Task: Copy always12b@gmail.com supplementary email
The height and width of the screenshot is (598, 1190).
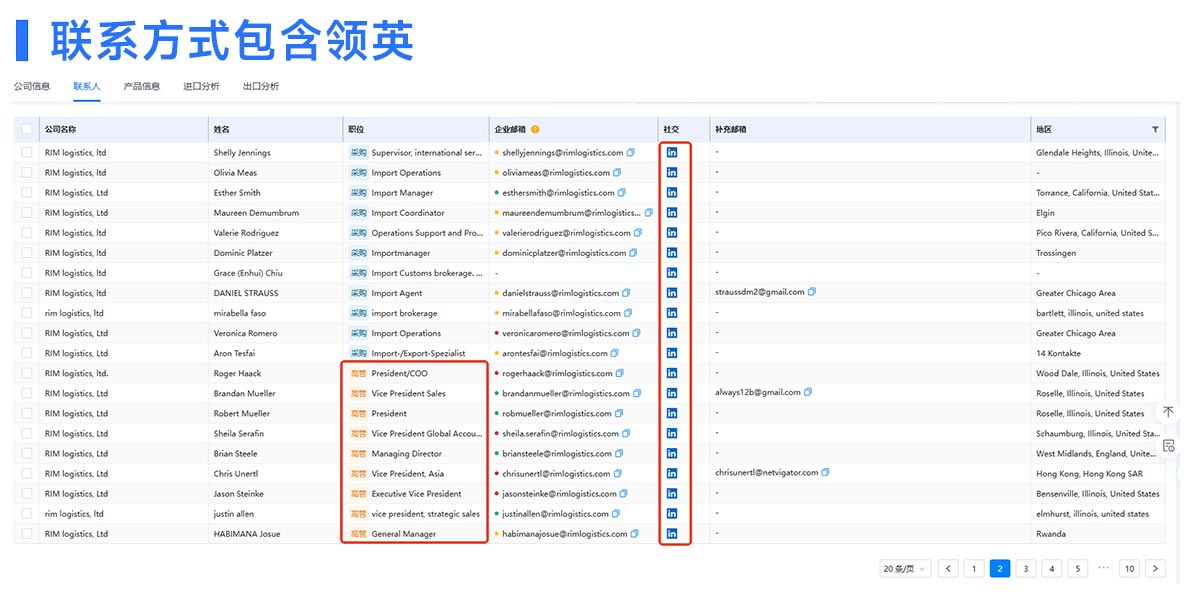Action: point(808,392)
